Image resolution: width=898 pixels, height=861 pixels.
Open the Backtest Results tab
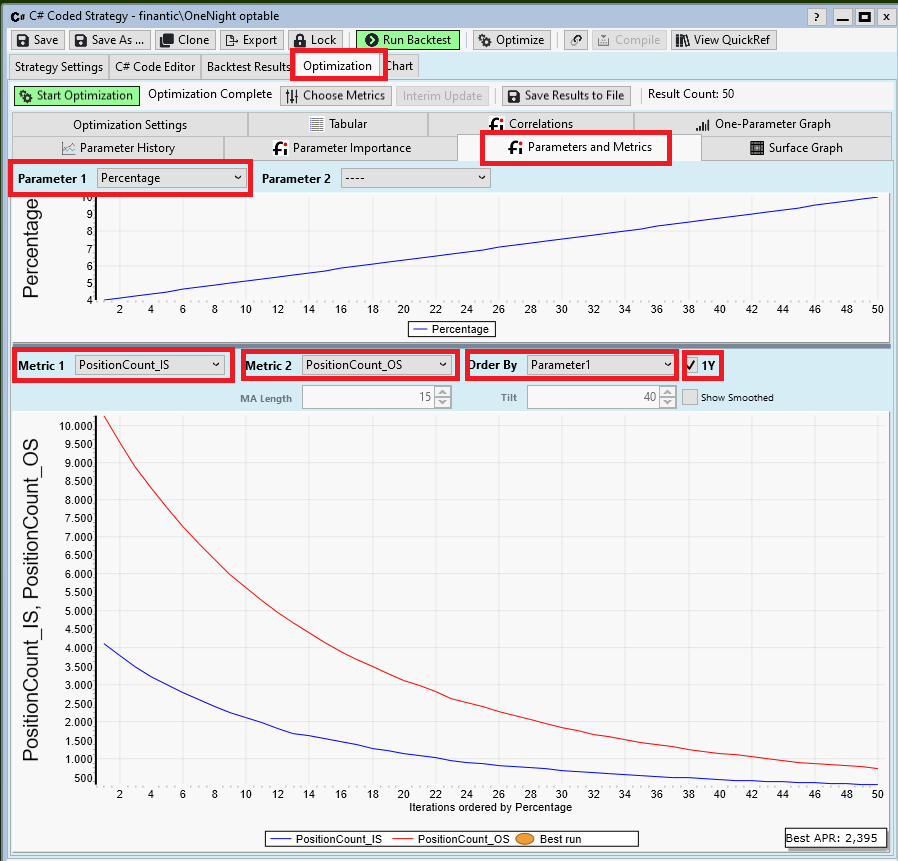248,67
